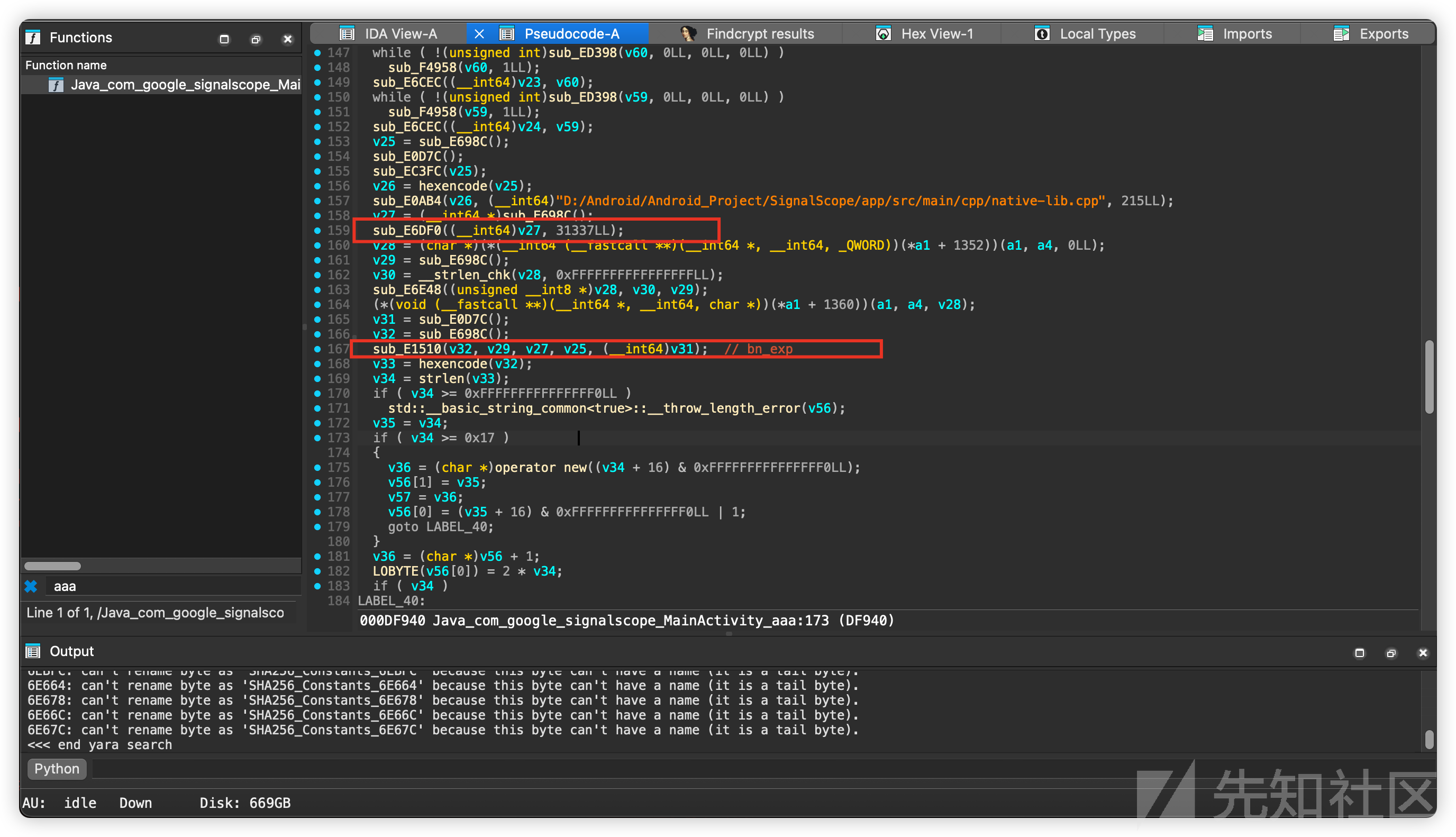
Task: Click the 'end yara search' output line
Action: point(100,745)
